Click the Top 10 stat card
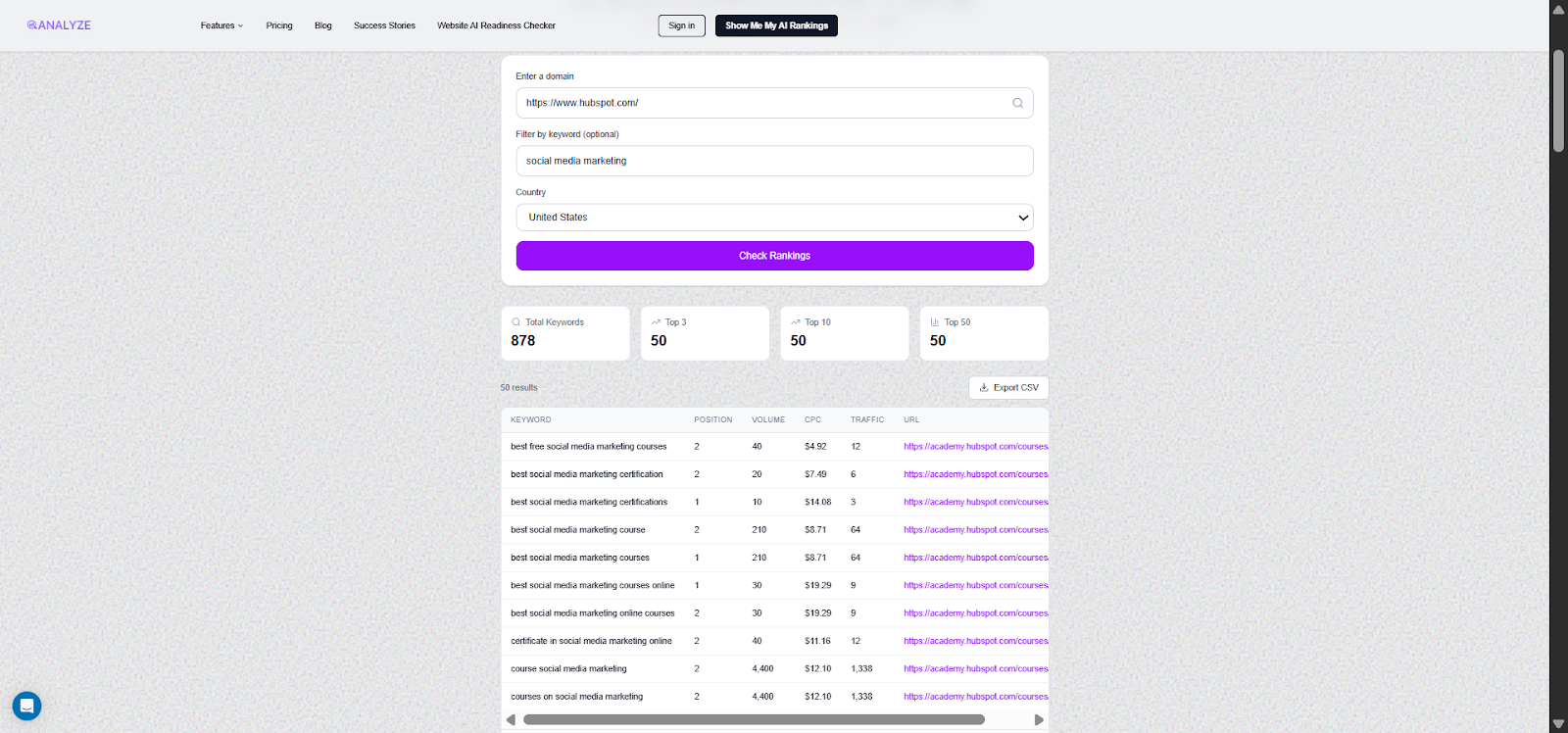Image resolution: width=1568 pixels, height=733 pixels. click(845, 333)
